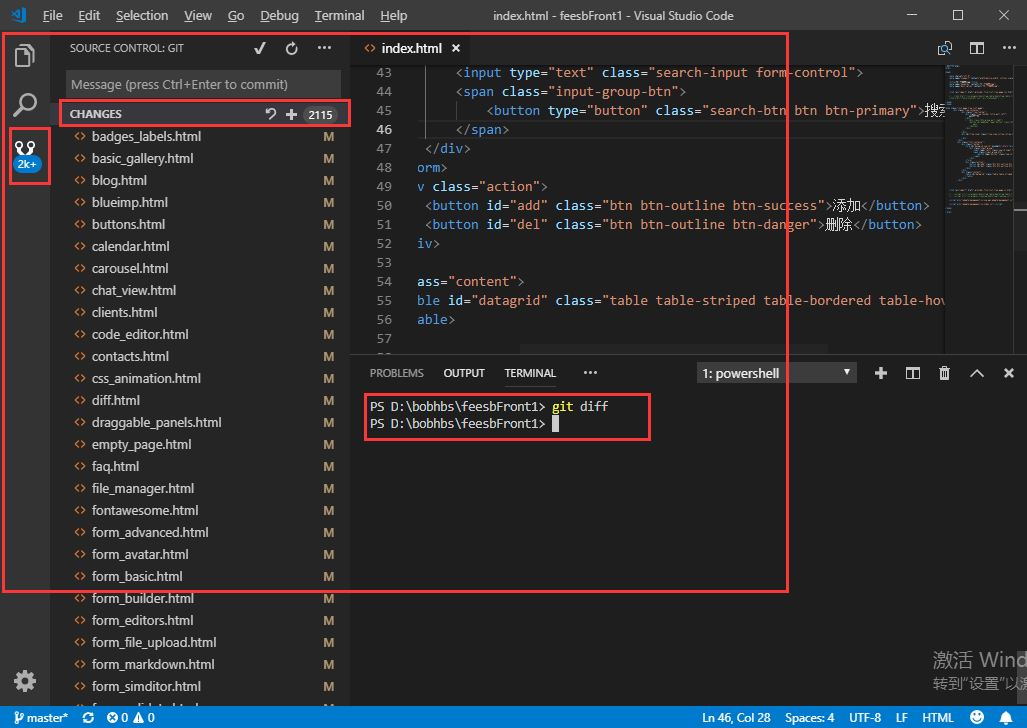Open the Debug menu

[x=278, y=15]
